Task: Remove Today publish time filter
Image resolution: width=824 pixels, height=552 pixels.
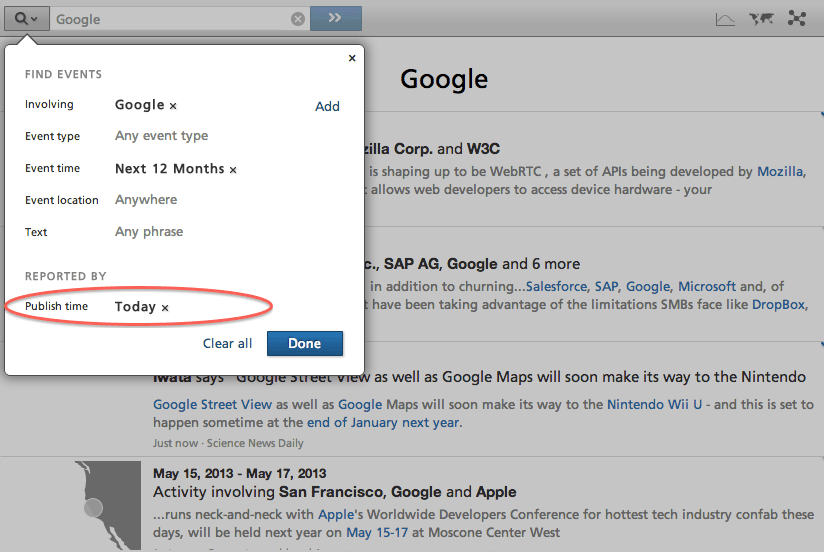Action: coord(165,308)
